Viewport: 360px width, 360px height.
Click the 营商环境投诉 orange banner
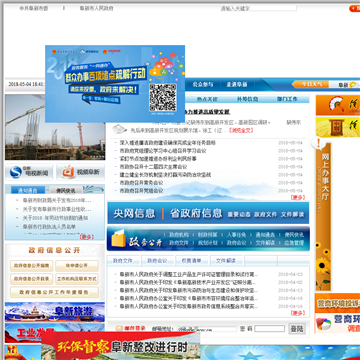(x=337, y=303)
